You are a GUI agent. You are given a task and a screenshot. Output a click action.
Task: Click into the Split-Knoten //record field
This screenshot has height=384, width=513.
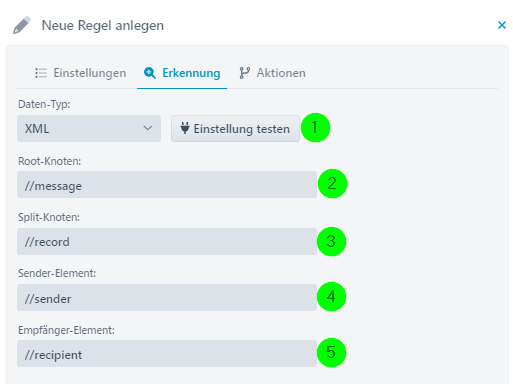tap(167, 241)
